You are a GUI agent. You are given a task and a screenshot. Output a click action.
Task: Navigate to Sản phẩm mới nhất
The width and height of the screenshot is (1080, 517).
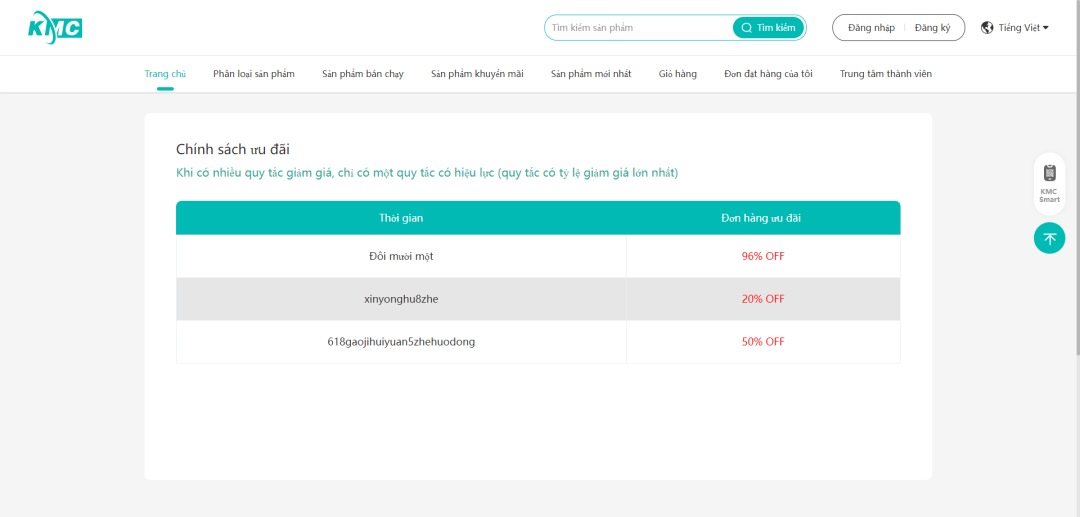coord(591,74)
